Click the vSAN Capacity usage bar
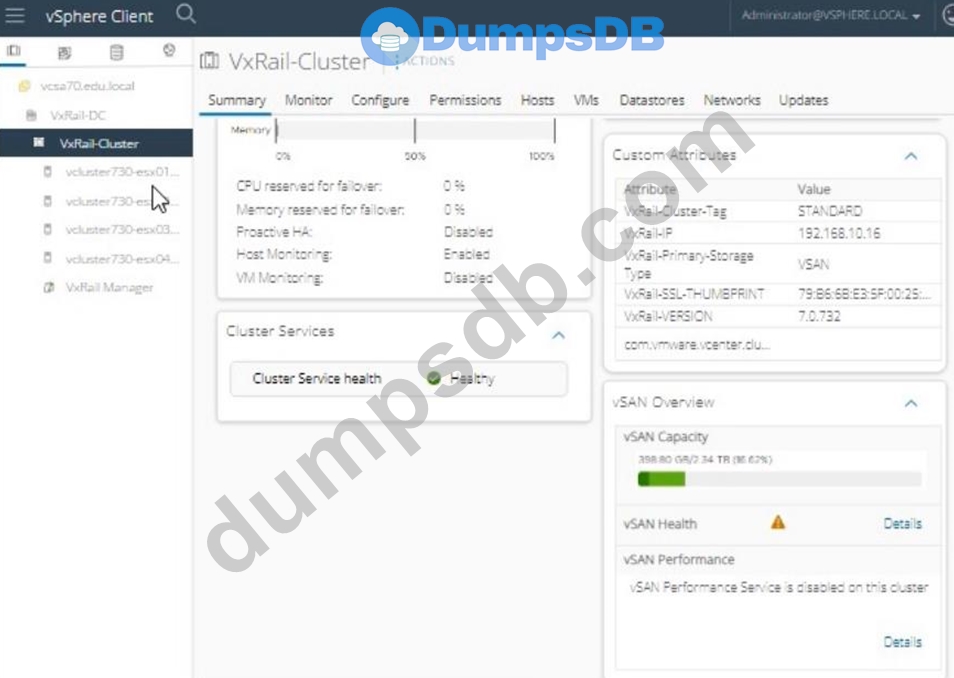 779,480
